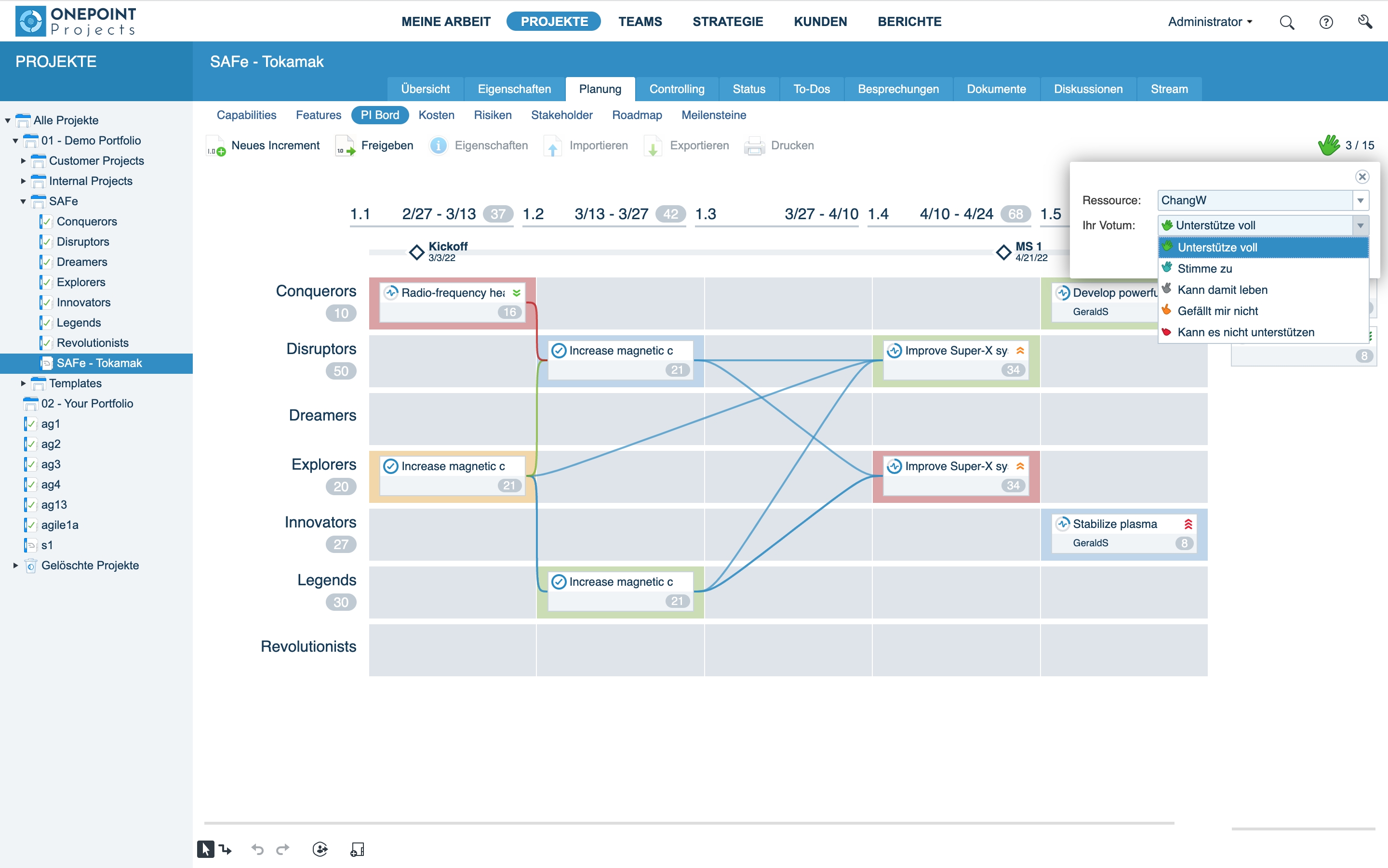Select the pointer selection tool
This screenshot has height=868, width=1388.
(205, 848)
